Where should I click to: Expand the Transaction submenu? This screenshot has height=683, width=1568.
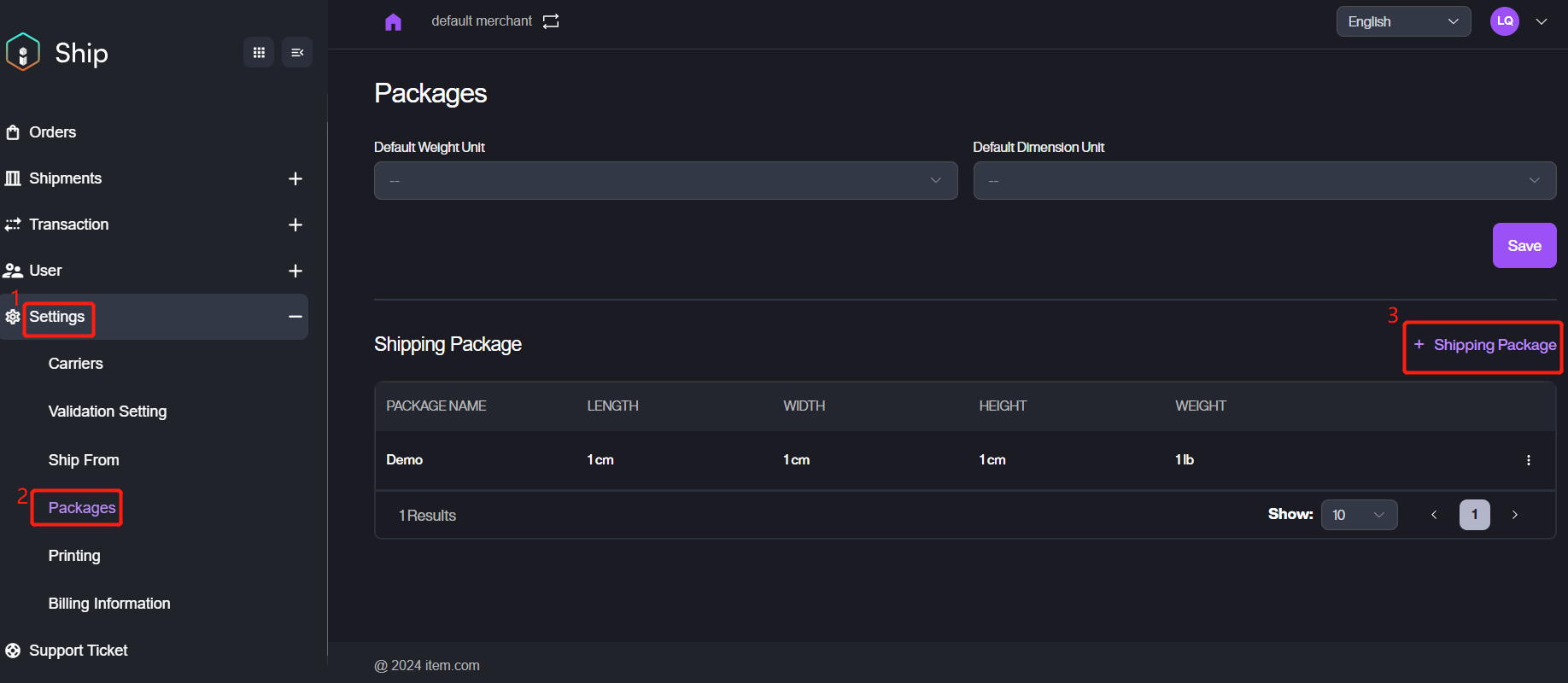point(295,225)
